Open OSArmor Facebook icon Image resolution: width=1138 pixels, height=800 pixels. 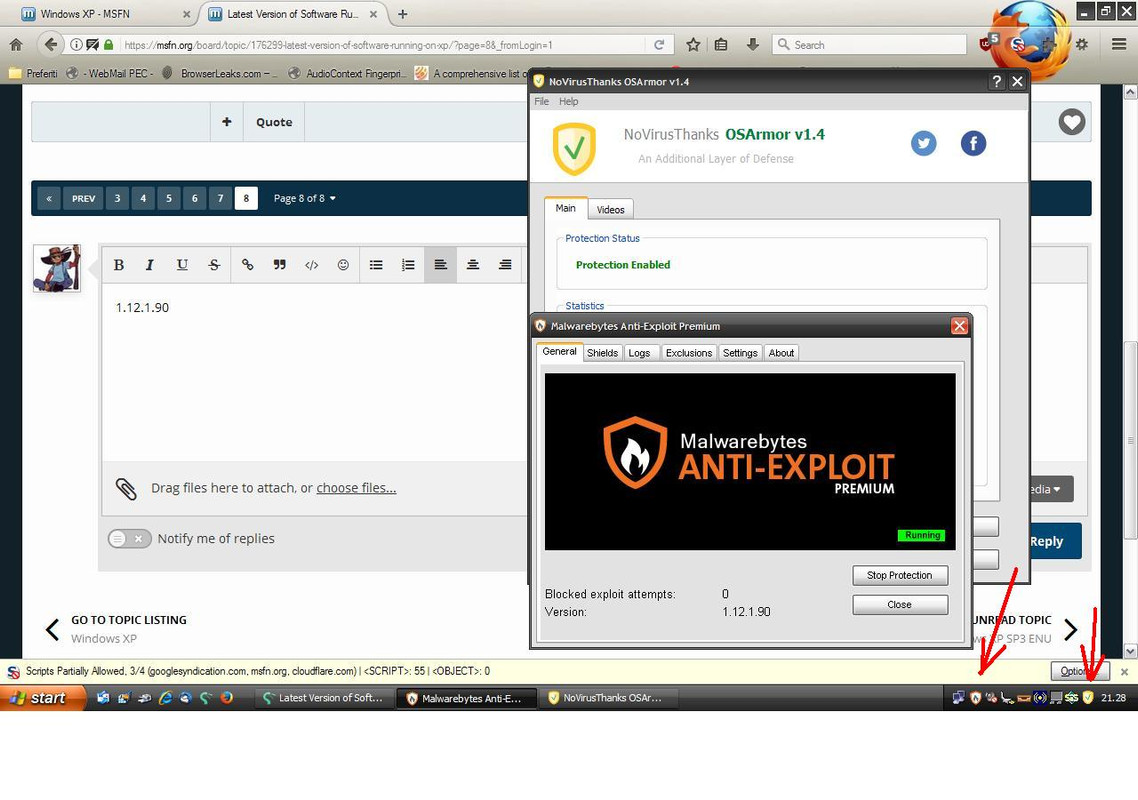tap(973, 143)
